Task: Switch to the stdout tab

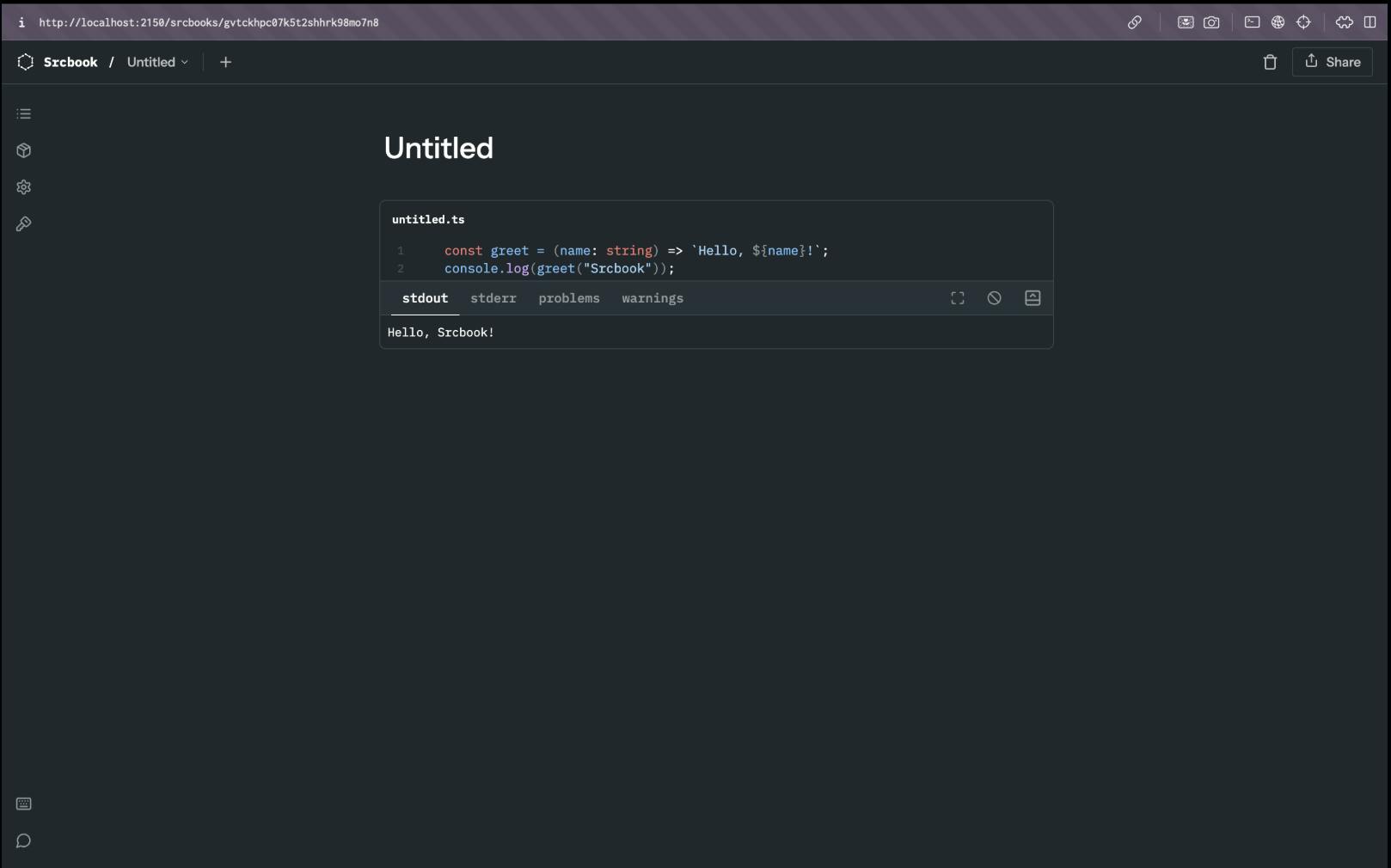Action: click(425, 298)
